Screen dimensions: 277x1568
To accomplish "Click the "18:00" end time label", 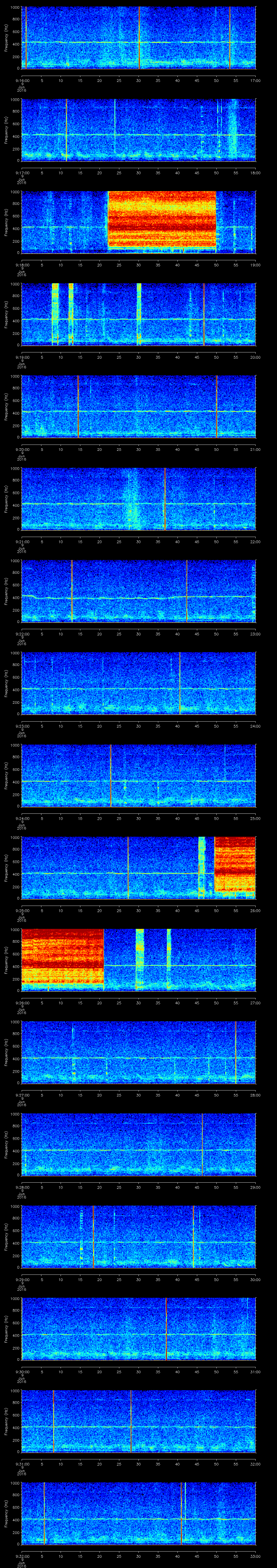I will pos(255,173).
